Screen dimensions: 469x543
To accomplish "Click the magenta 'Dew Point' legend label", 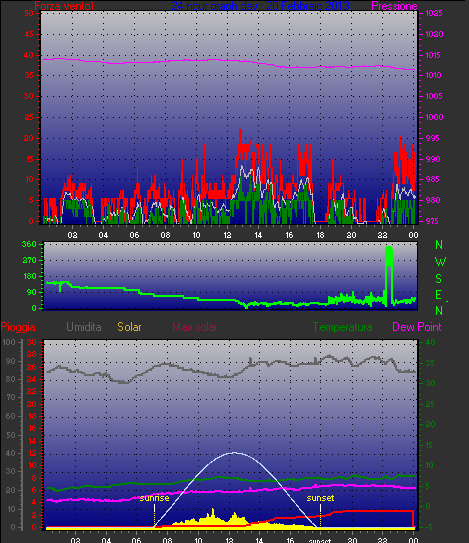I will point(417,327).
